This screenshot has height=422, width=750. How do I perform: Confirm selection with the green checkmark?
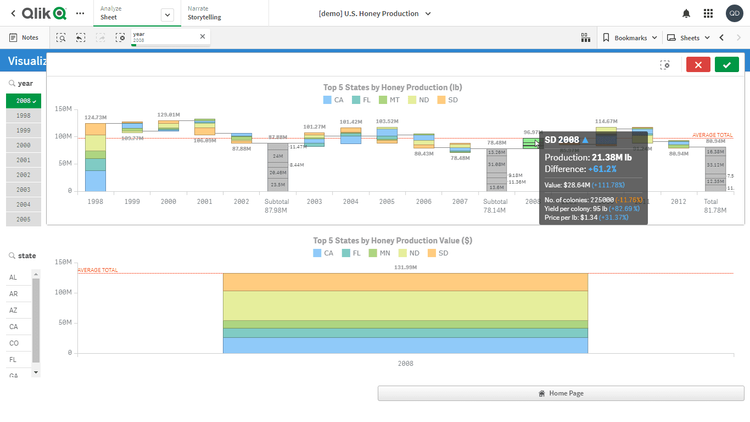pyautogui.click(x=727, y=65)
